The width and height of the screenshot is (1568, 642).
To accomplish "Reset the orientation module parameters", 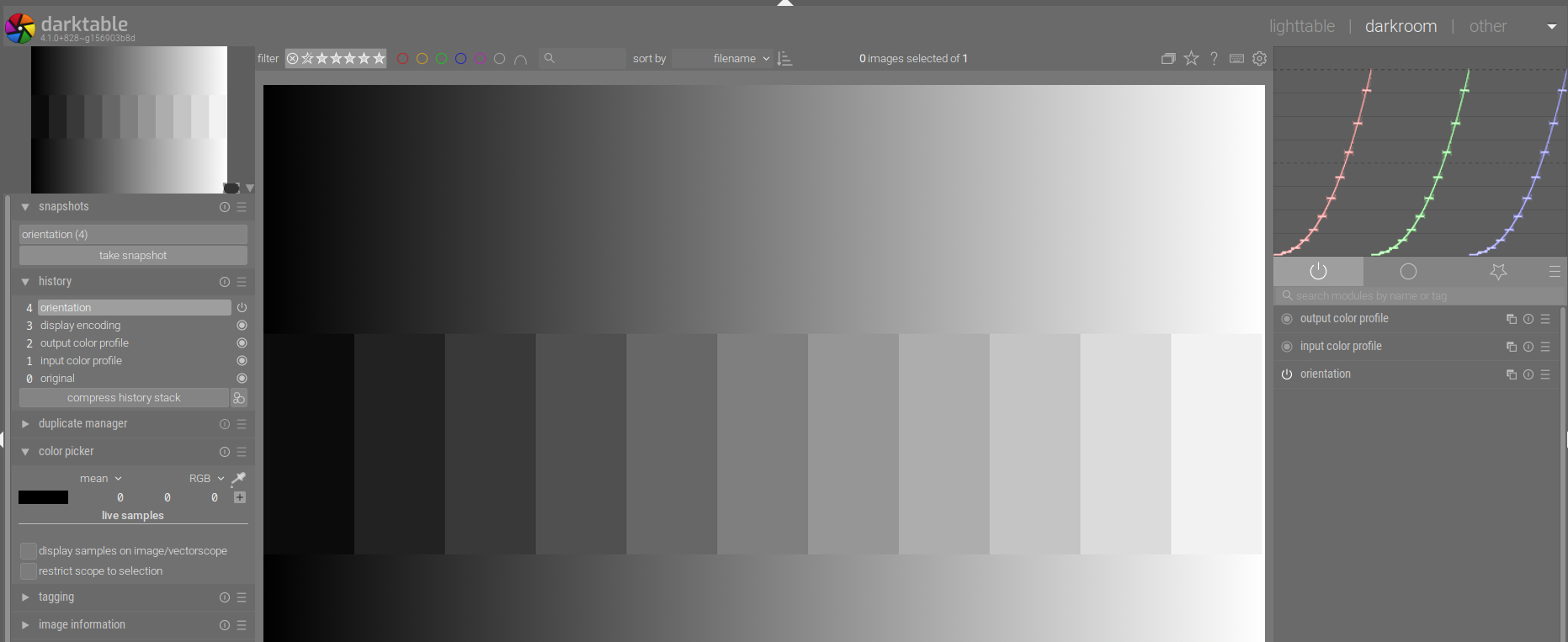I will tap(1528, 374).
